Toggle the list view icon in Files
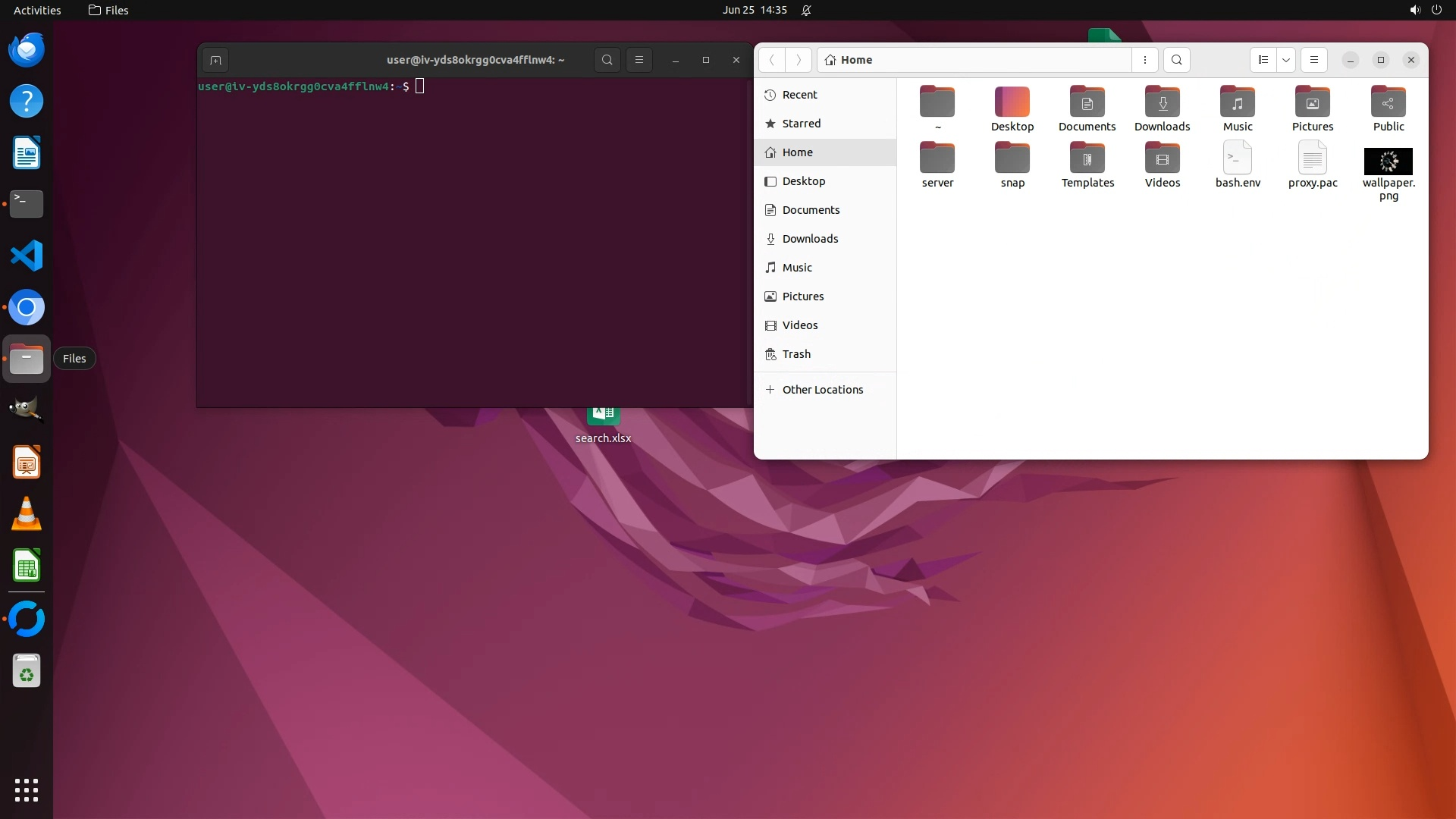This screenshot has width=1456, height=819. [1263, 60]
